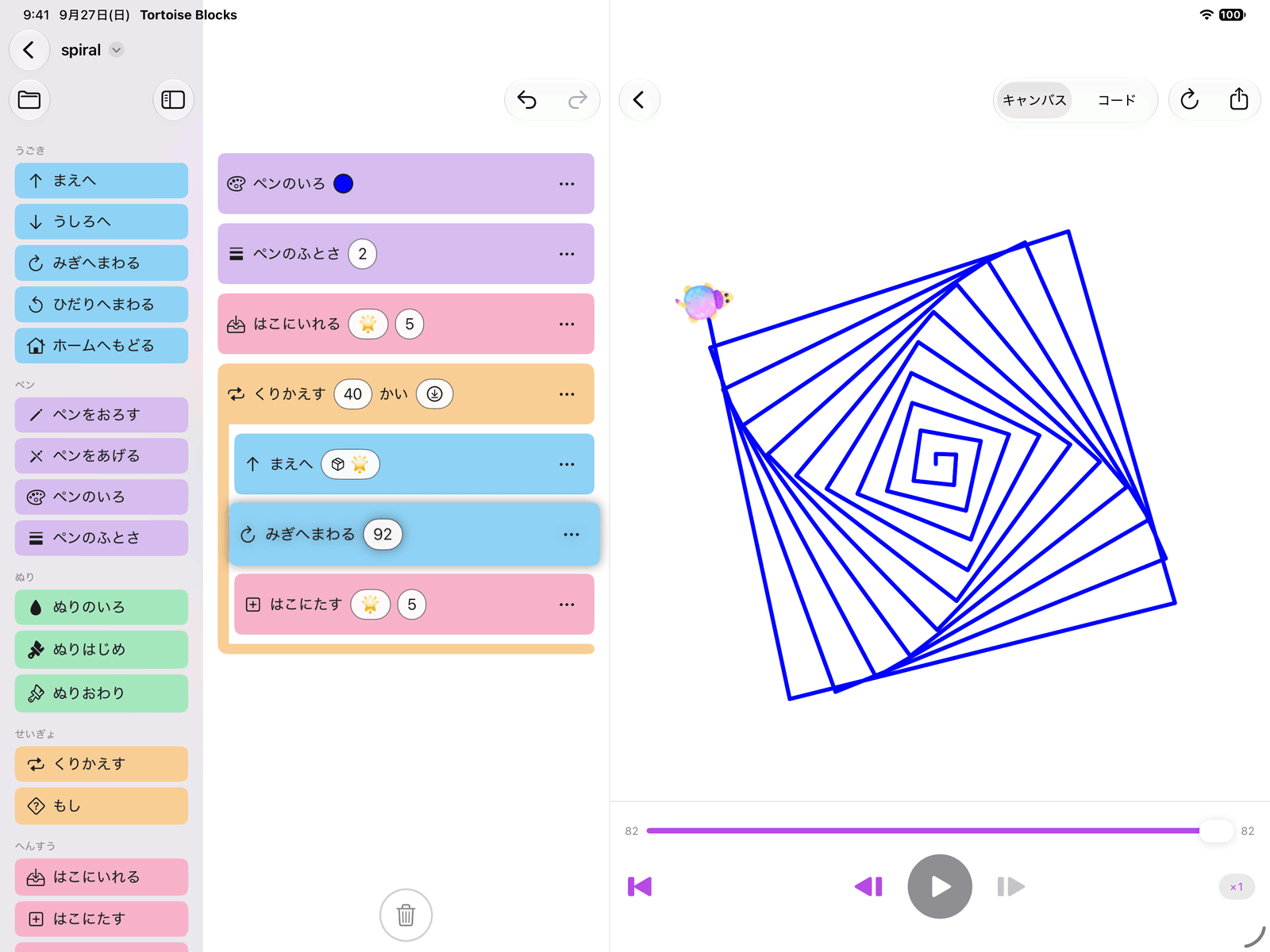Viewport: 1270px width, 952px height.
Task: Share the canvas drawing
Action: coord(1239,100)
